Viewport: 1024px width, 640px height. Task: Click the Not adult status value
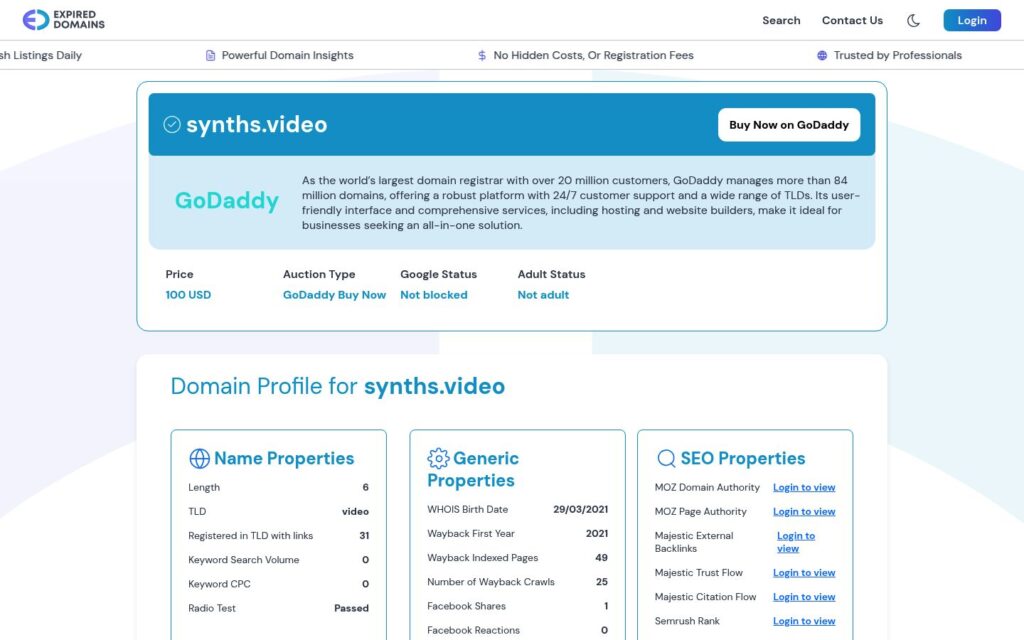point(543,295)
